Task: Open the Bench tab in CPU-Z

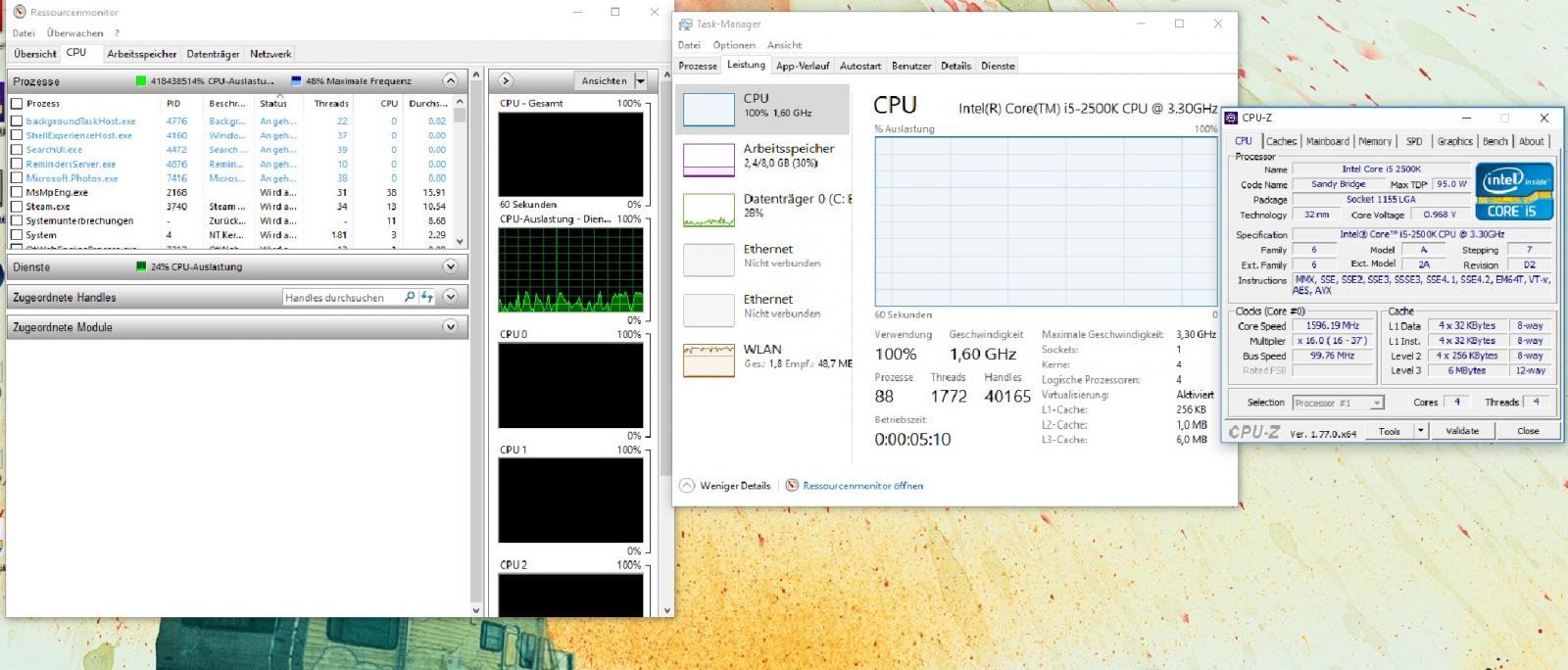Action: pyautogui.click(x=1495, y=141)
